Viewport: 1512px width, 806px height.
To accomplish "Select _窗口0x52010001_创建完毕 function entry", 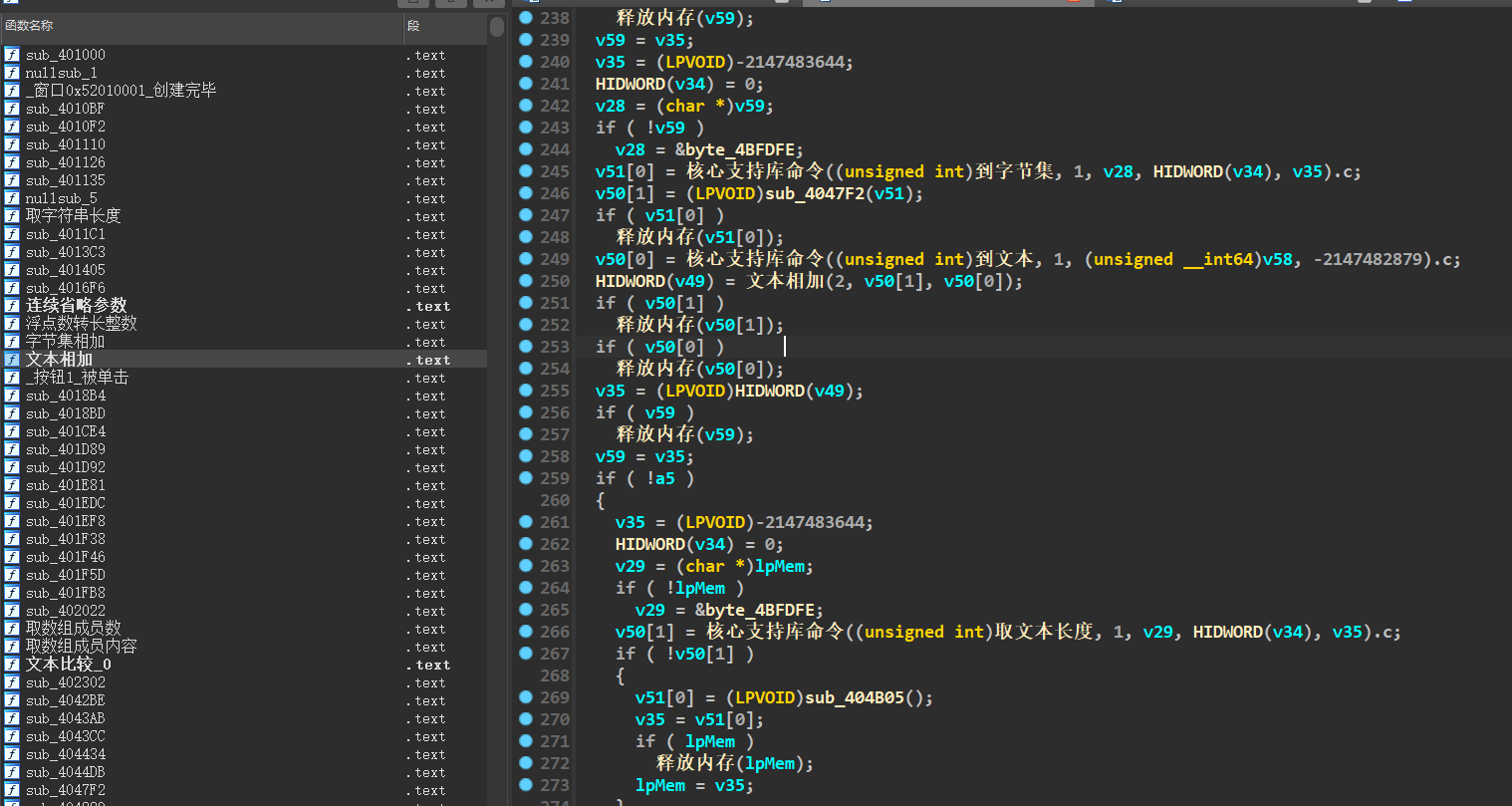I will coord(121,91).
